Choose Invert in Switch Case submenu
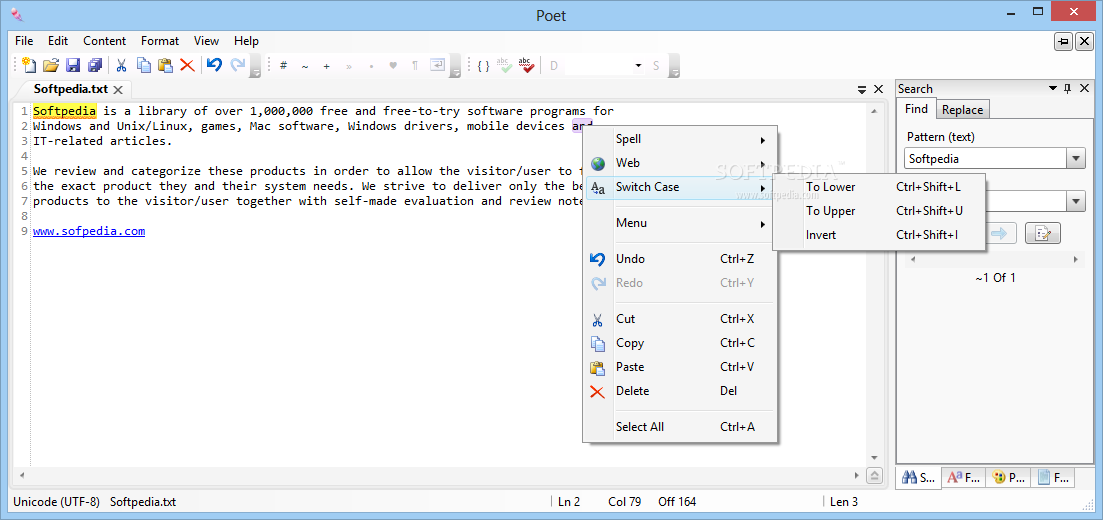The height and width of the screenshot is (520, 1103). (878, 235)
